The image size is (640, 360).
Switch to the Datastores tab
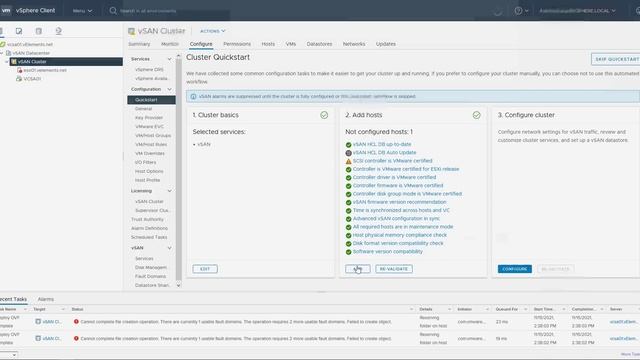coord(319,44)
